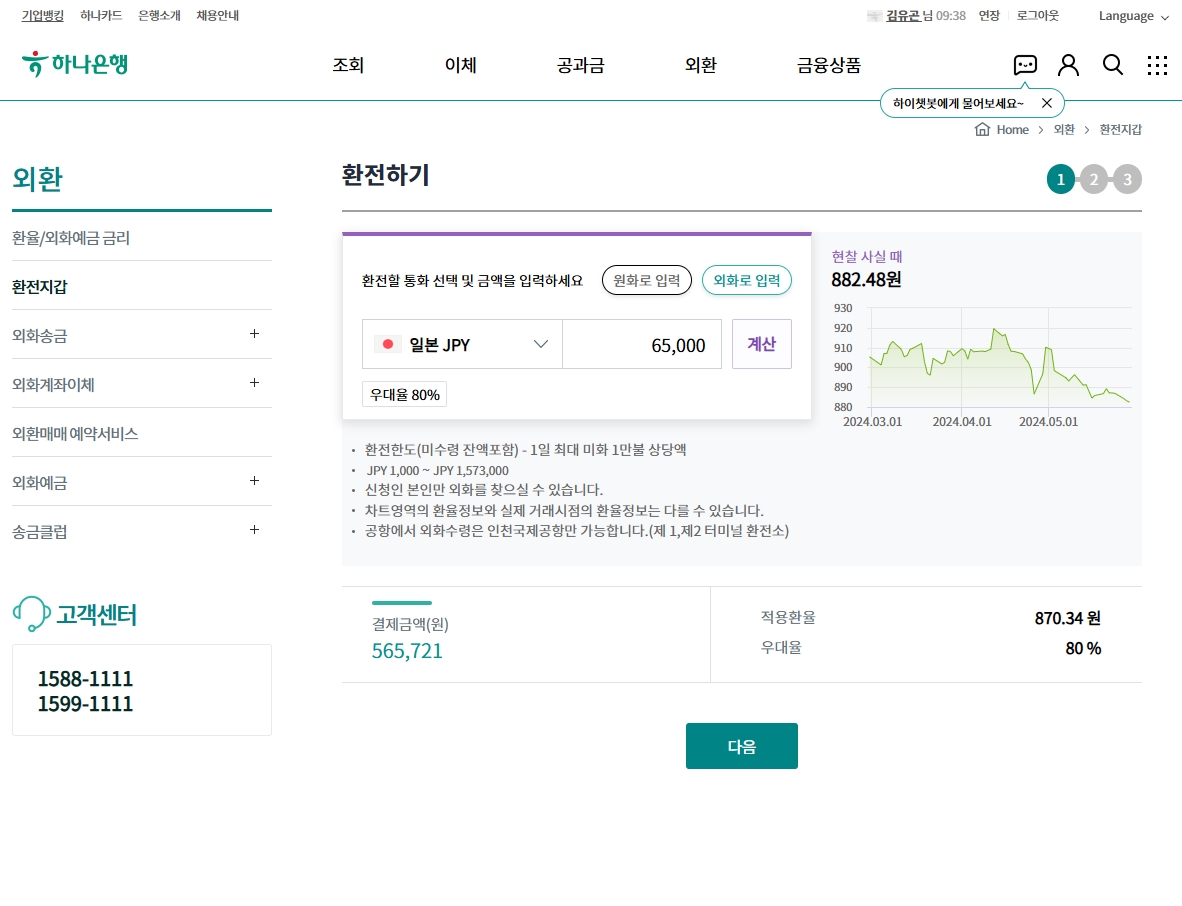Open the 외환 navigation menu
The image size is (1182, 906).
click(700, 64)
